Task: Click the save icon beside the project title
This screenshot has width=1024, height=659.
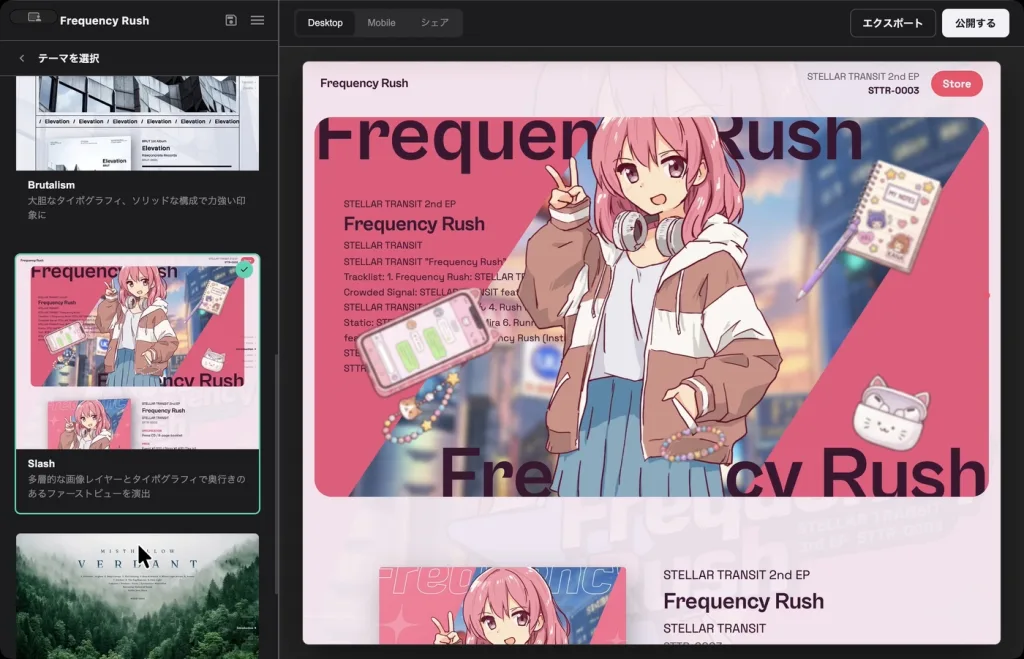Action: coord(231,20)
